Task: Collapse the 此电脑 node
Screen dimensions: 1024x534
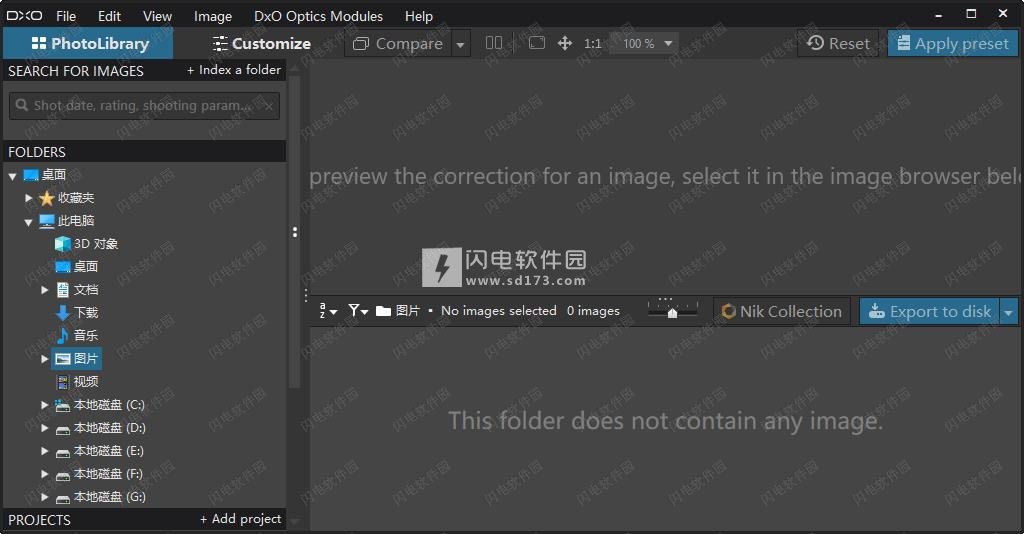Action: 28,222
